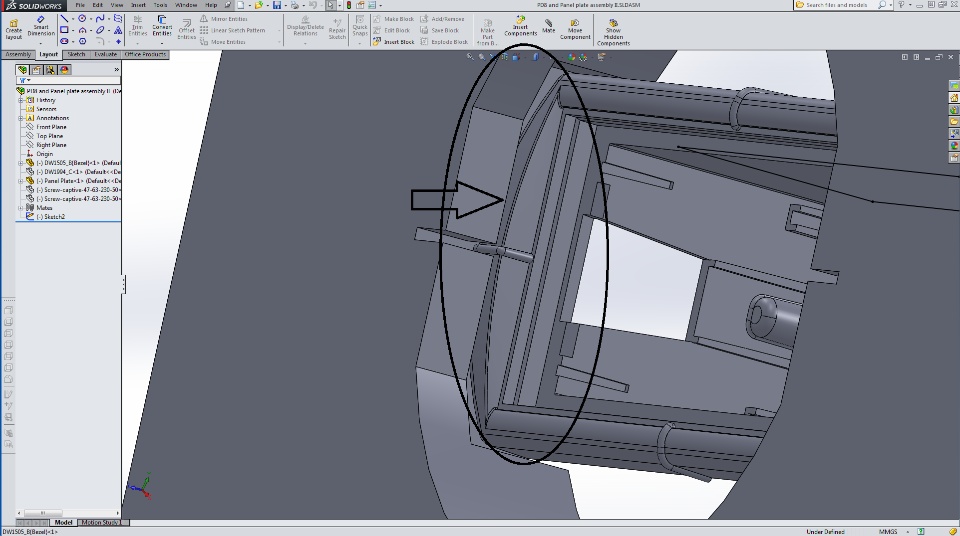
Task: Expand the Annotations tree node
Action: 21,118
